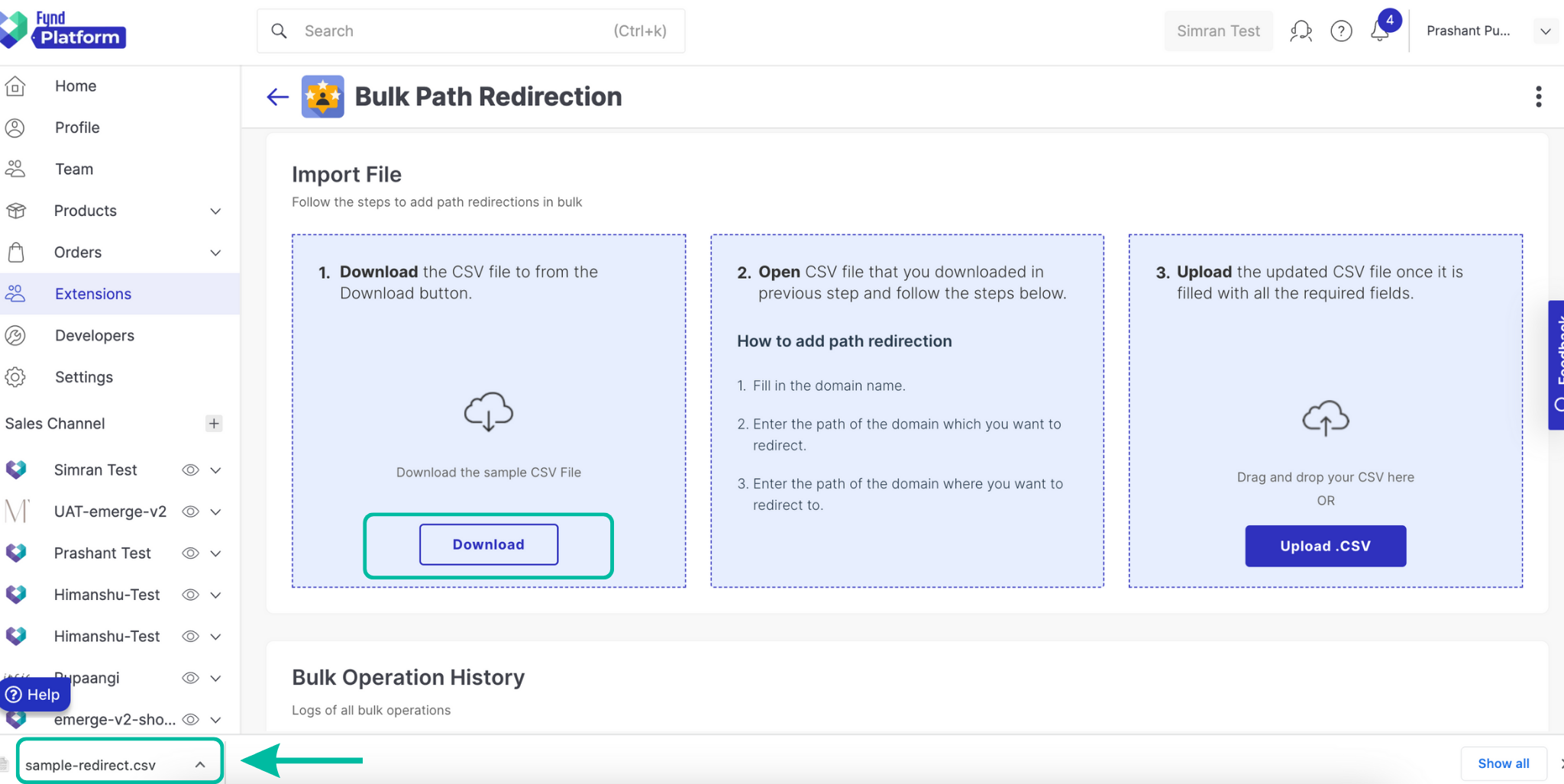
Task: Click the floating Help button
Action: [x=35, y=694]
